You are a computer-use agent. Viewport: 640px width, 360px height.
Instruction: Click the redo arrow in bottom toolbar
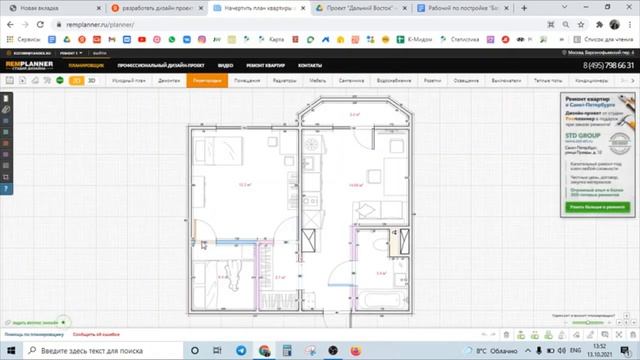493,335
